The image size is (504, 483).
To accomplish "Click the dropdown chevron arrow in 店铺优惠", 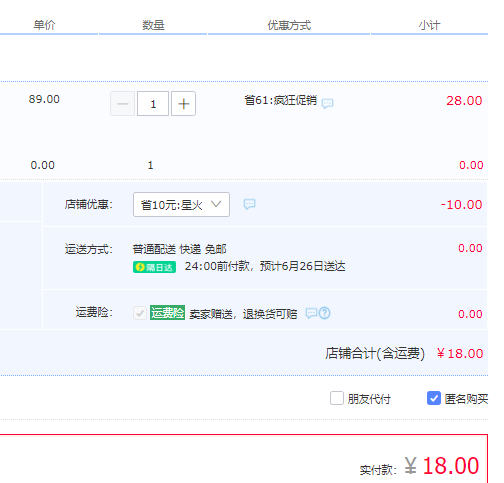I will (216, 204).
